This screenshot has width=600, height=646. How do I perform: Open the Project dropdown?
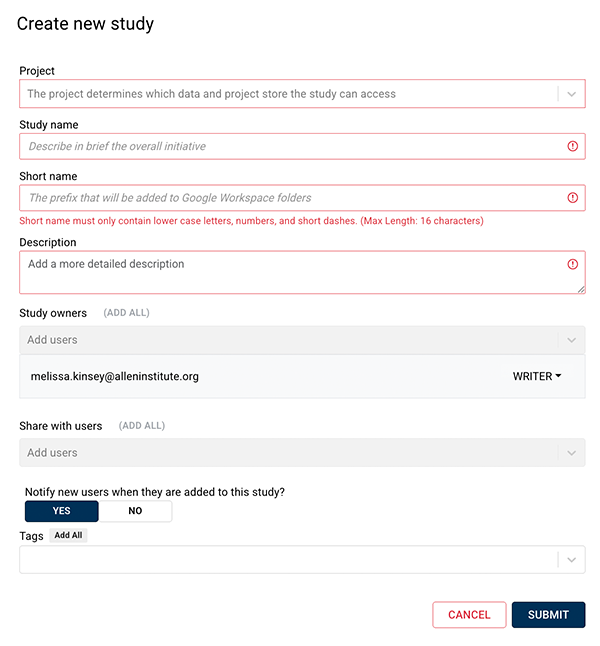click(x=571, y=94)
